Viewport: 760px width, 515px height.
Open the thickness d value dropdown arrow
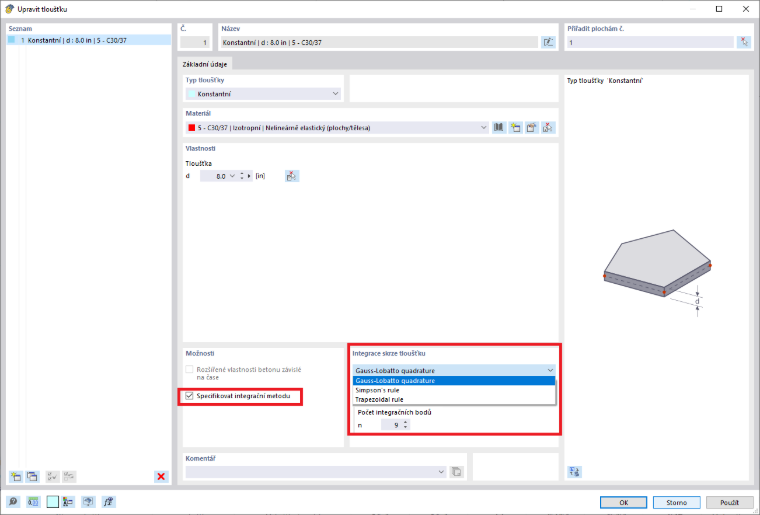232,176
